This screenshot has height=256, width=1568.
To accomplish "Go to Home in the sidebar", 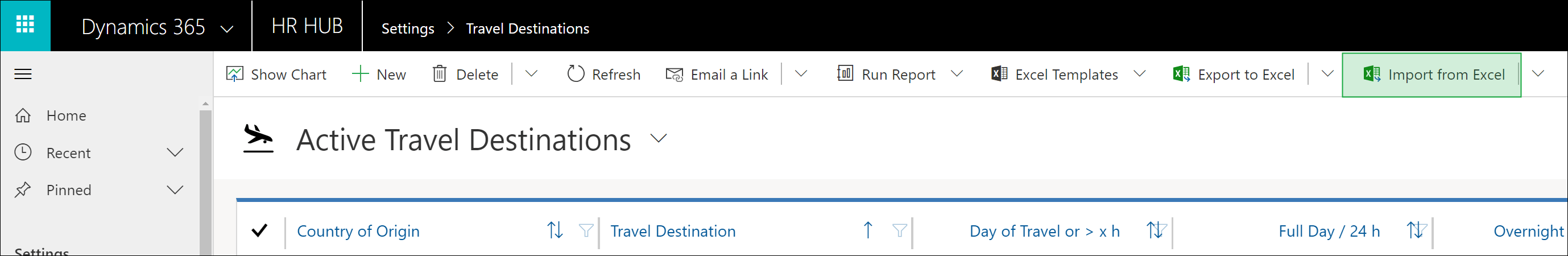I will [67, 115].
